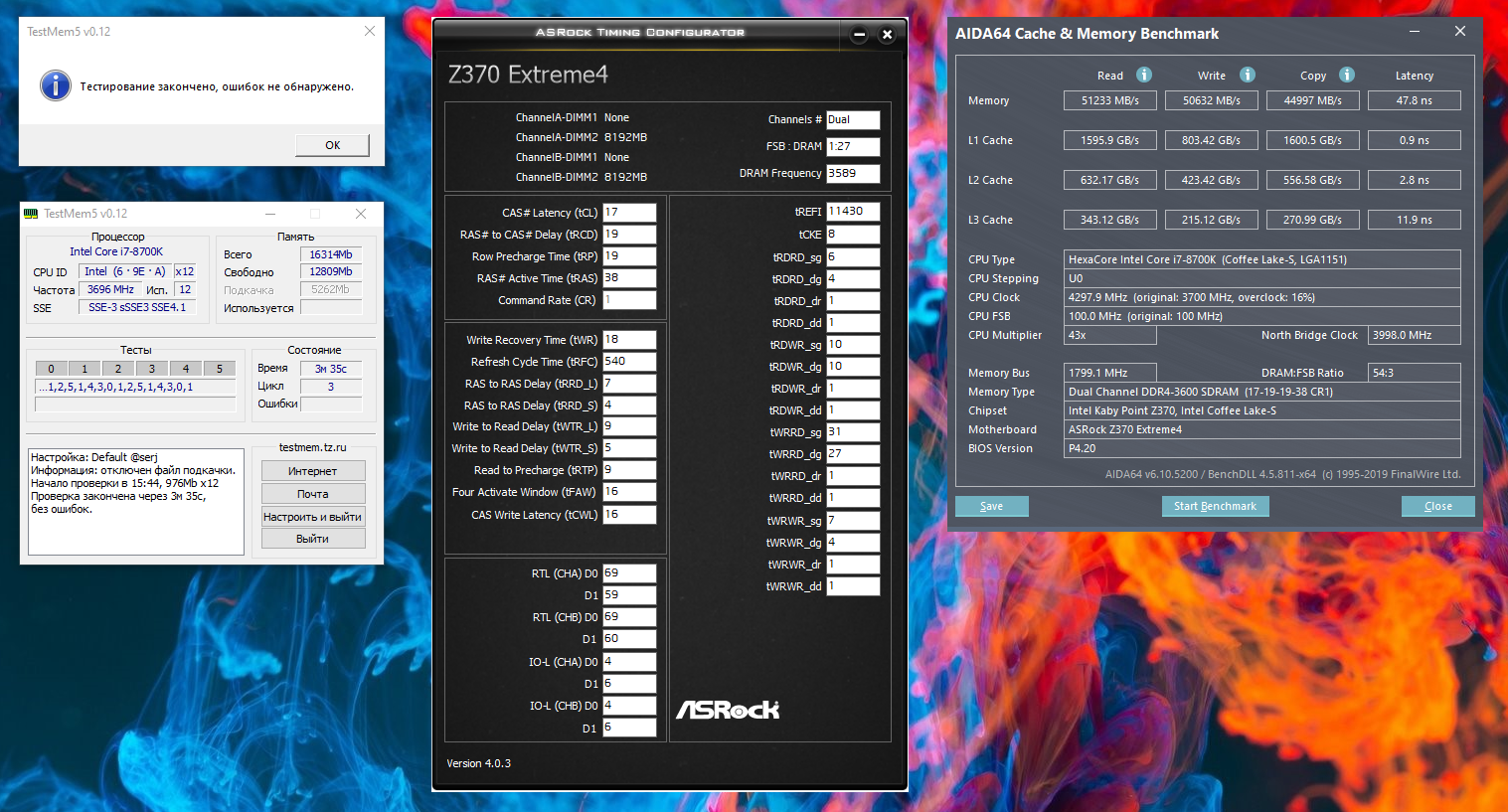
Task: Select the DRAM Frequency field
Action: click(x=853, y=173)
